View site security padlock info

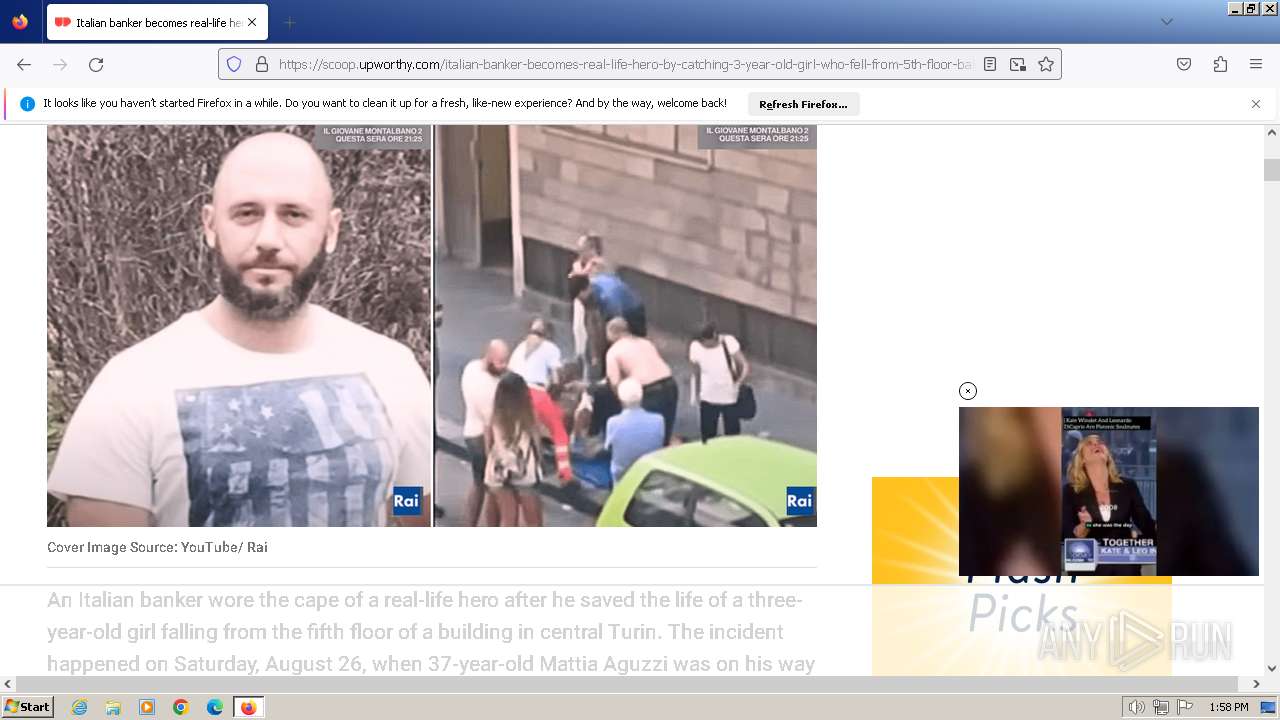point(262,64)
